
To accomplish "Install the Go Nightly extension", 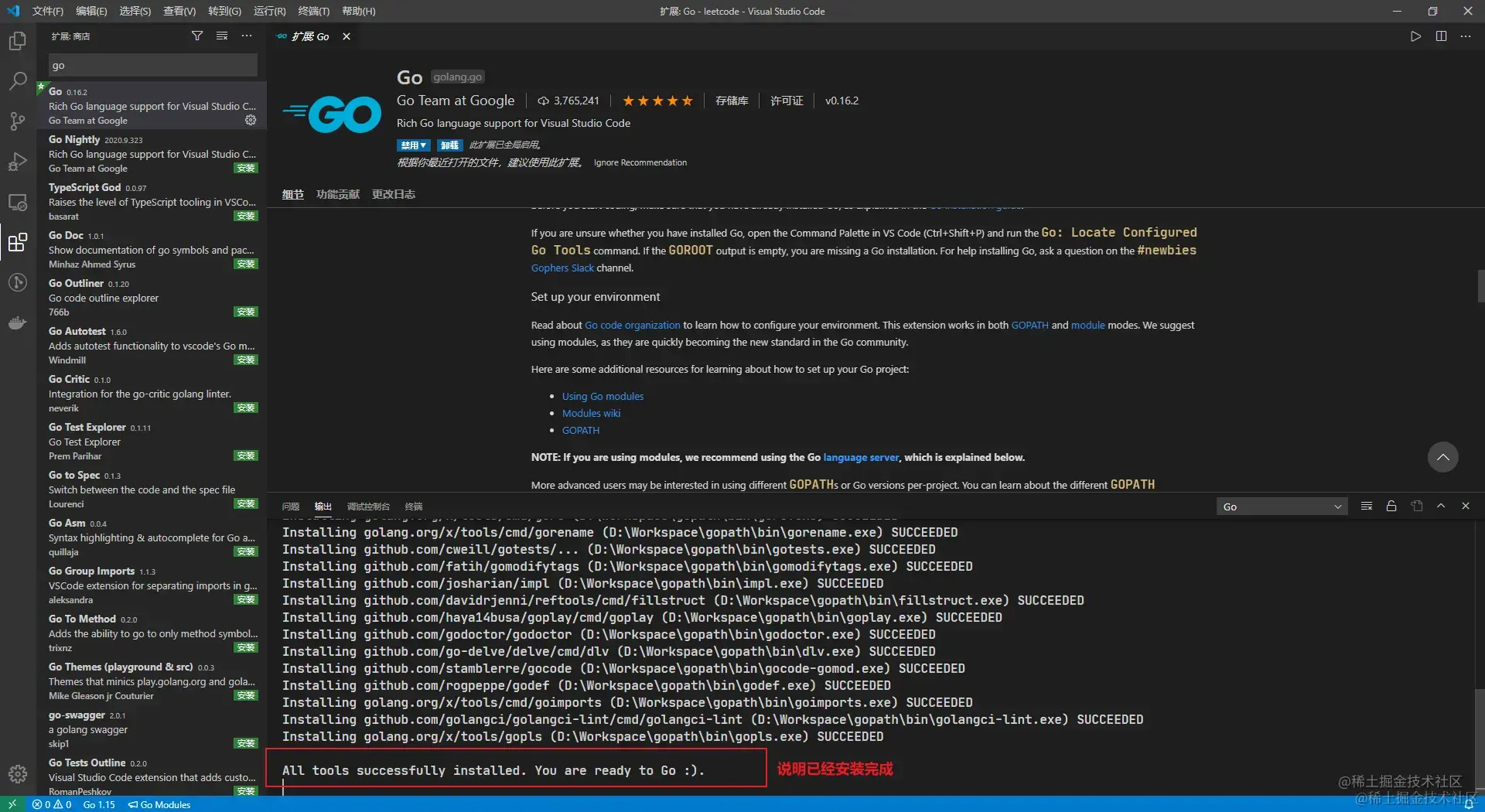I will [x=246, y=168].
